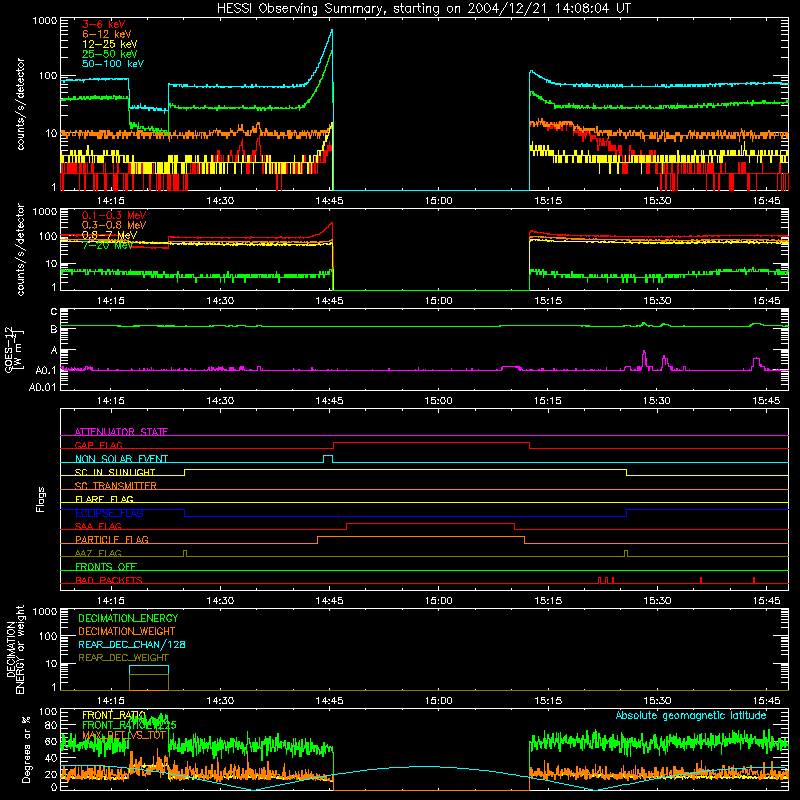Pick the 50-100 keV legend label
The height and width of the screenshot is (800, 800).
[113, 64]
